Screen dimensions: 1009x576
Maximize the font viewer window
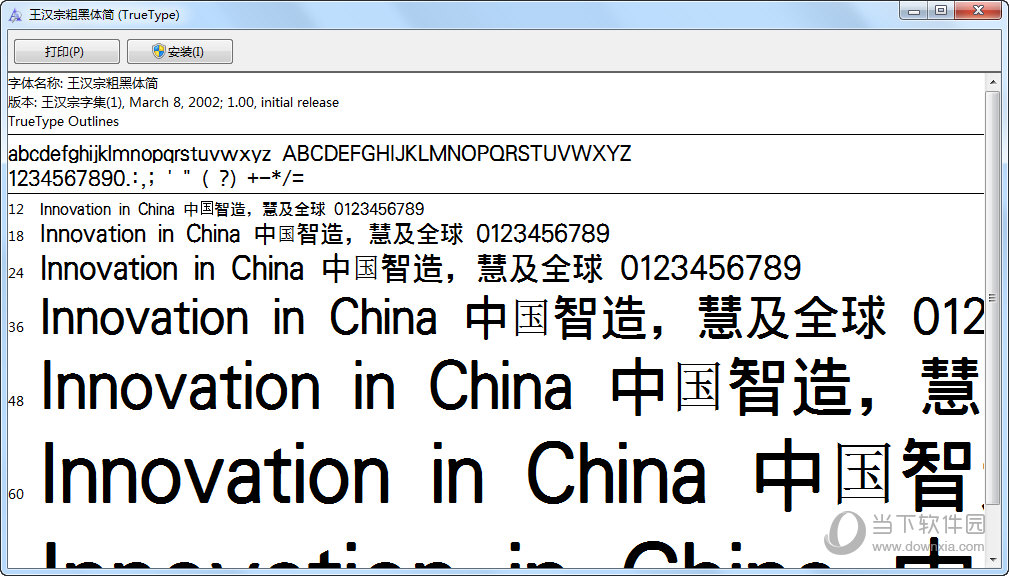click(x=941, y=10)
